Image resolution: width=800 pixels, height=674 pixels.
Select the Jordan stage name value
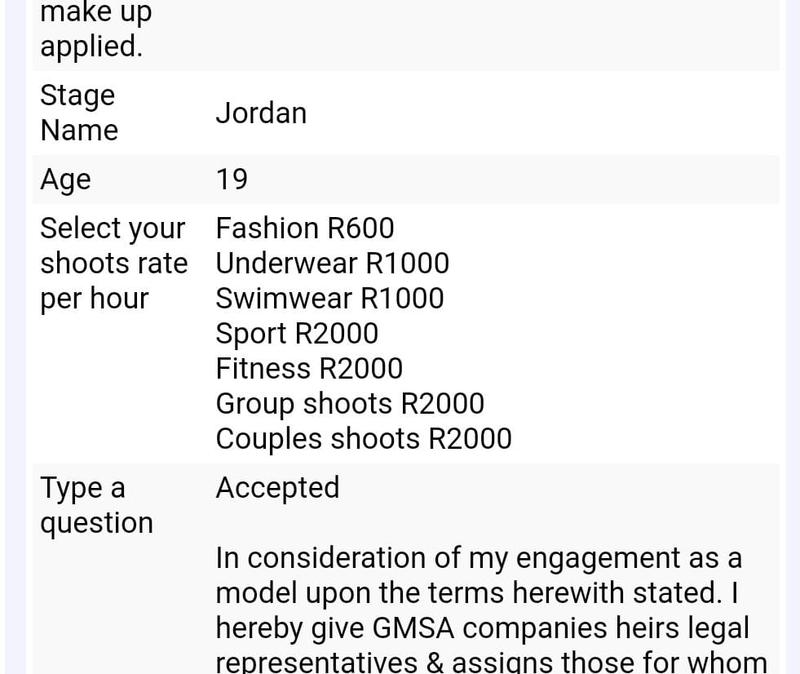coord(261,113)
